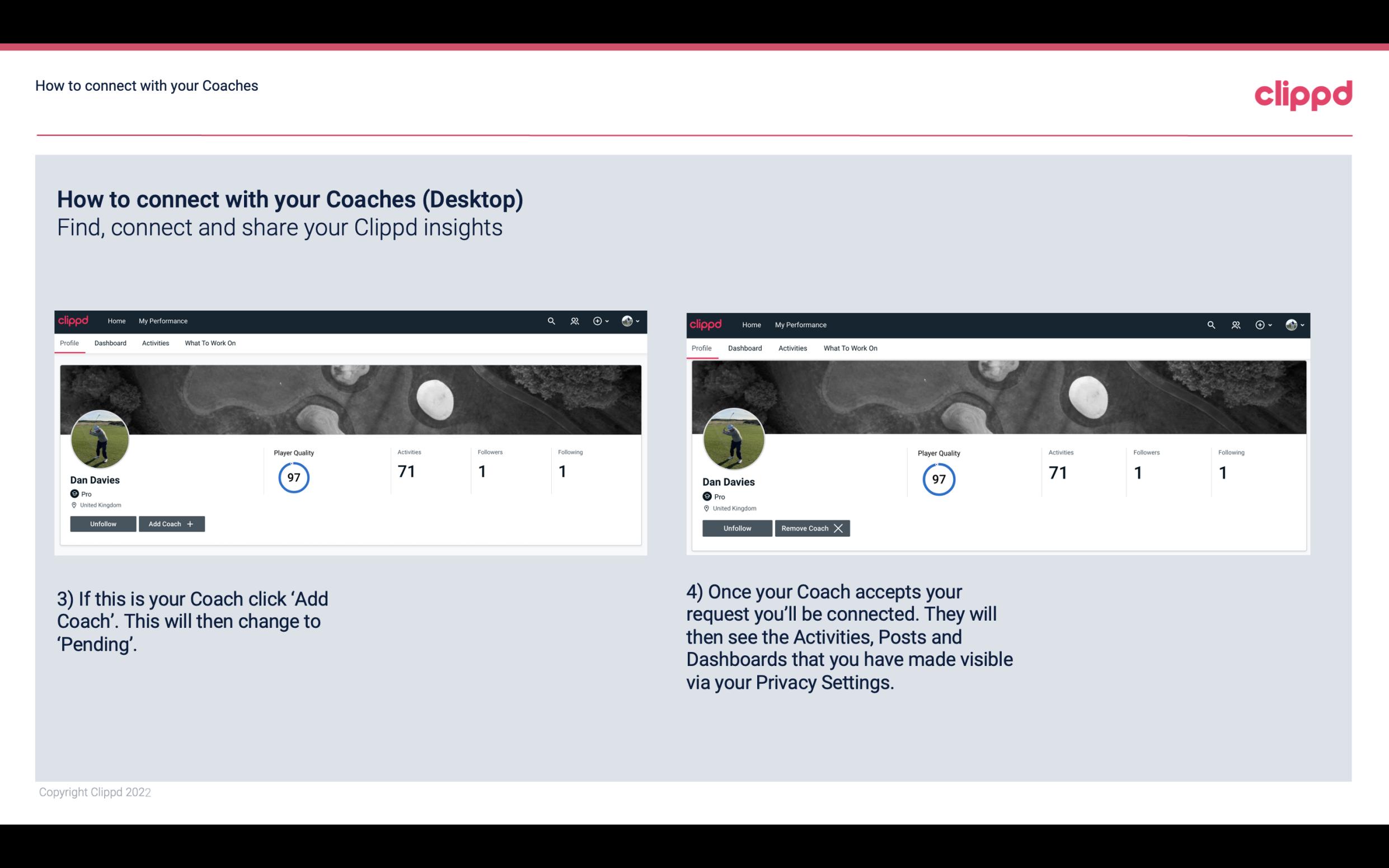Click 'Add Coach' button on left profile
Image resolution: width=1389 pixels, height=868 pixels.
[170, 523]
